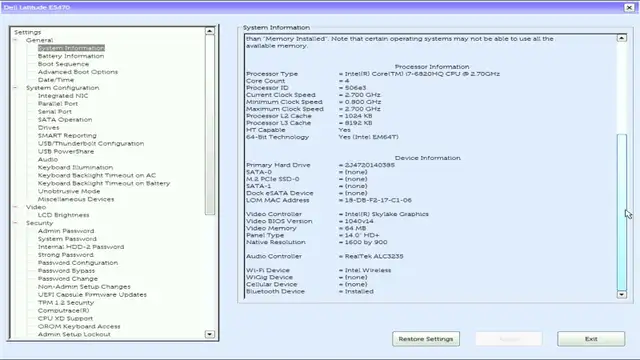
Task: Open SMART Reporting settings
Action: pyautogui.click(x=67, y=136)
